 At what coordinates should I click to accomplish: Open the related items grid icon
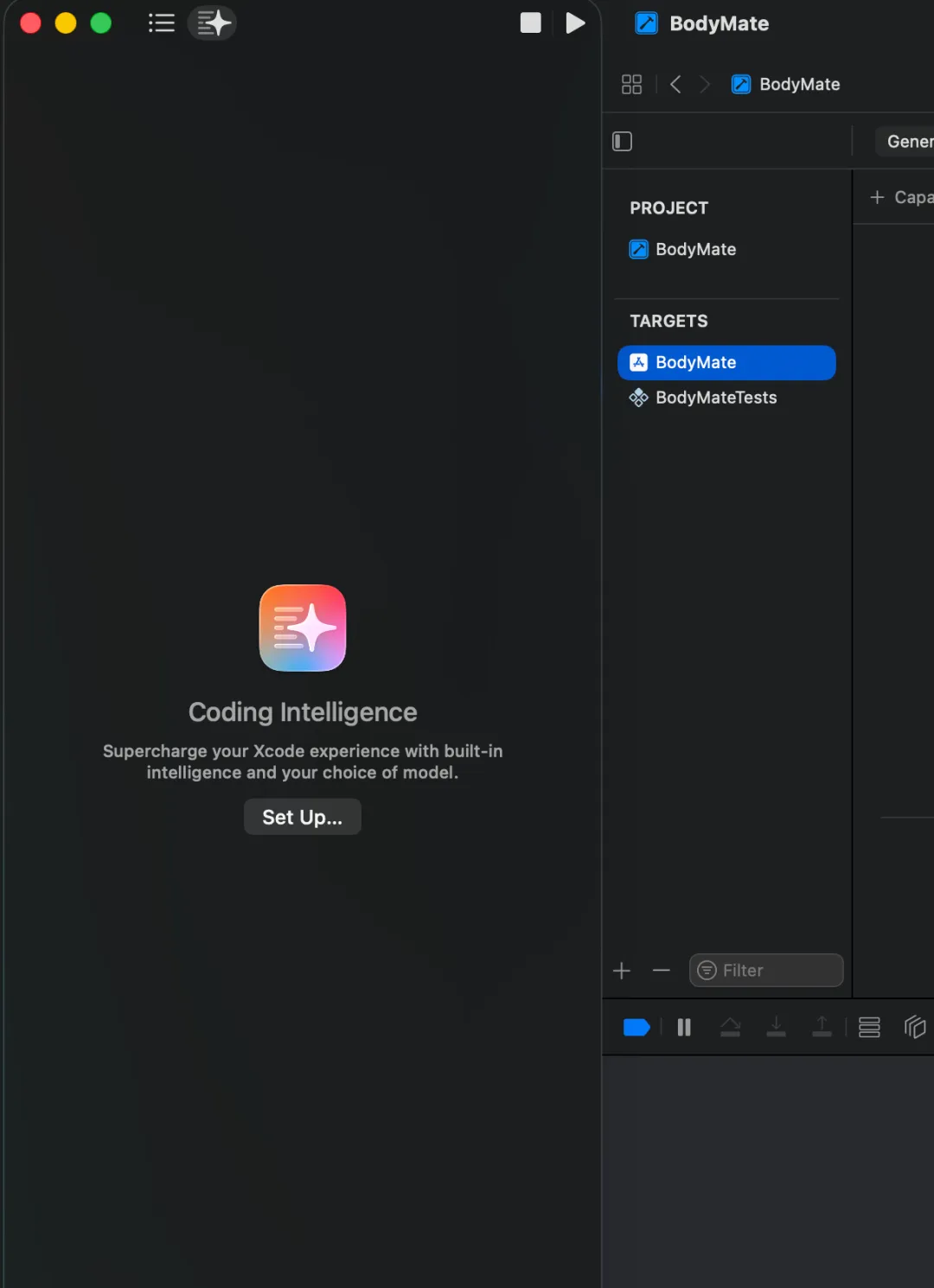tap(631, 84)
